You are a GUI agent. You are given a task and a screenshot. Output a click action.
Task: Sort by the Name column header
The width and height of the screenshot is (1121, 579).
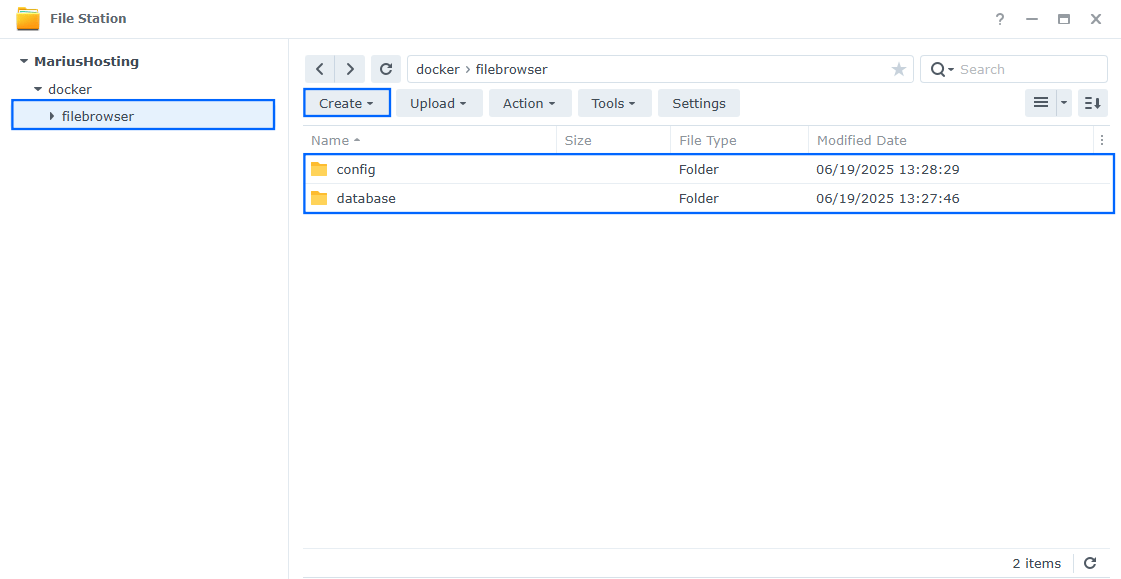pyautogui.click(x=430, y=140)
